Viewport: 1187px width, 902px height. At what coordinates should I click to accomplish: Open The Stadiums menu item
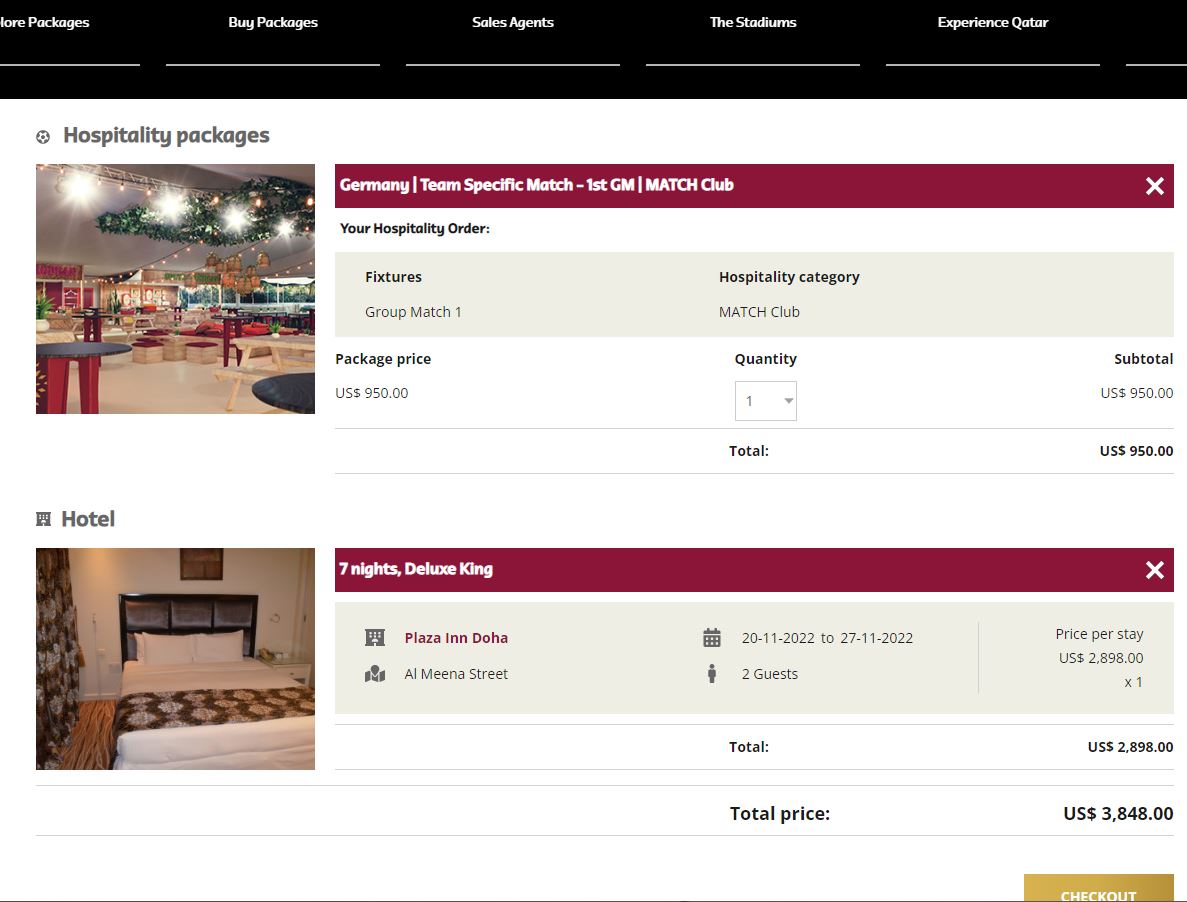753,23
